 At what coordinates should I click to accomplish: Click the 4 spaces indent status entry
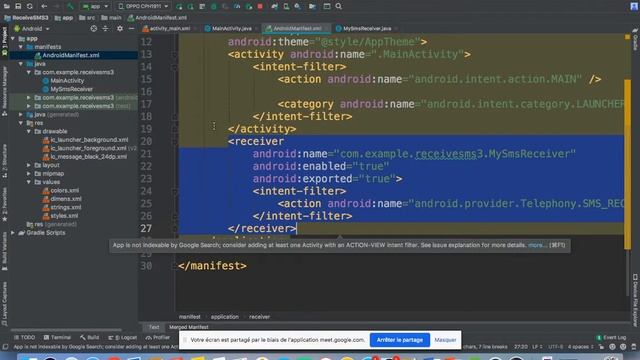[580, 347]
